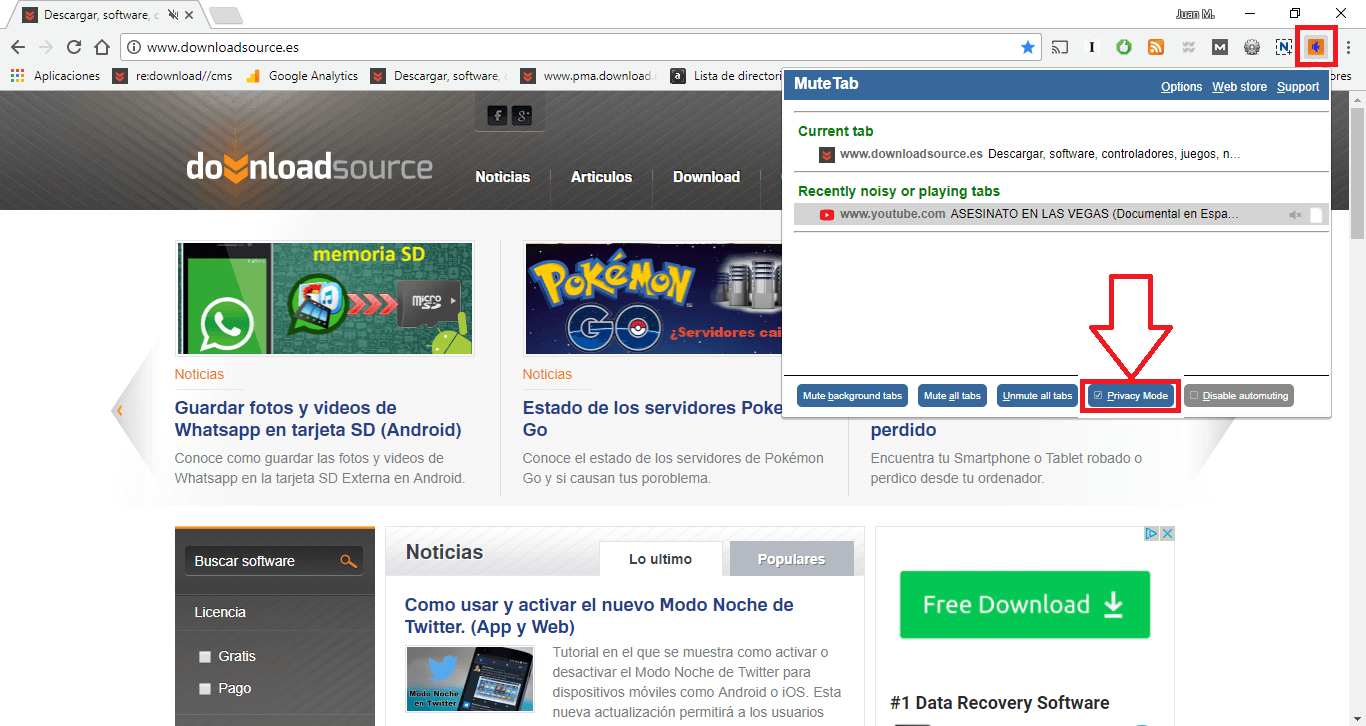Screen dimensions: 1366x726
Task: Open a new browser tab
Action: (x=226, y=15)
